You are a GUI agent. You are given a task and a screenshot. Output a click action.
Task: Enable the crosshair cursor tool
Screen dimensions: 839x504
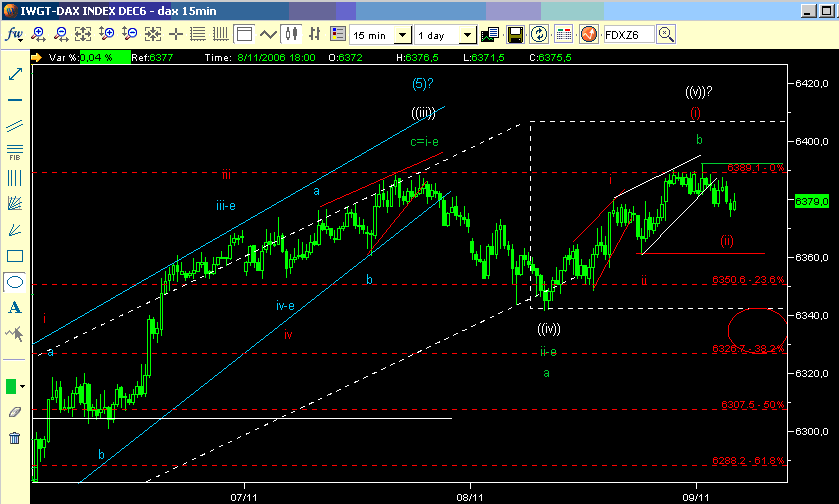(176, 35)
